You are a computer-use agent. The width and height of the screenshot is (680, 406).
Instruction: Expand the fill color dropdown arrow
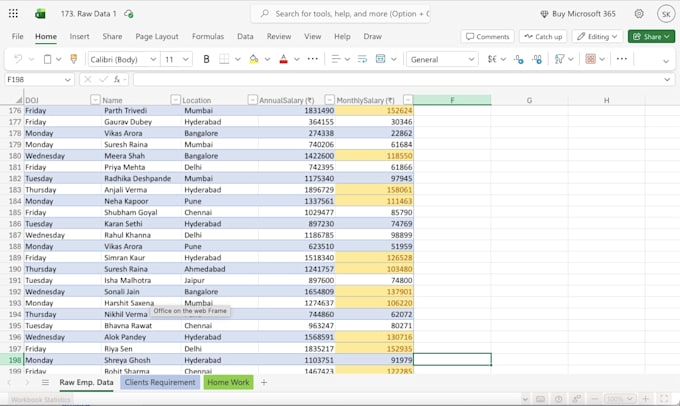[x=267, y=59]
